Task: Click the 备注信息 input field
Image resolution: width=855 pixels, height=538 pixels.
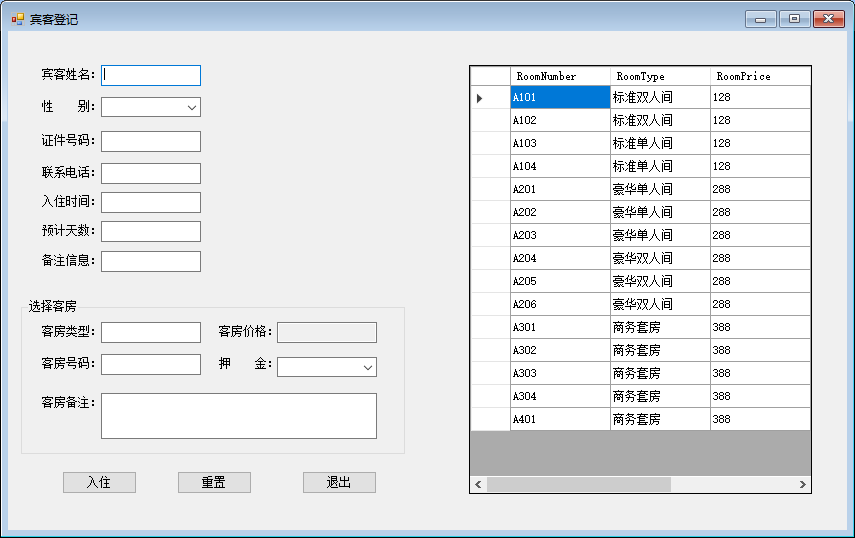Action: (x=151, y=261)
